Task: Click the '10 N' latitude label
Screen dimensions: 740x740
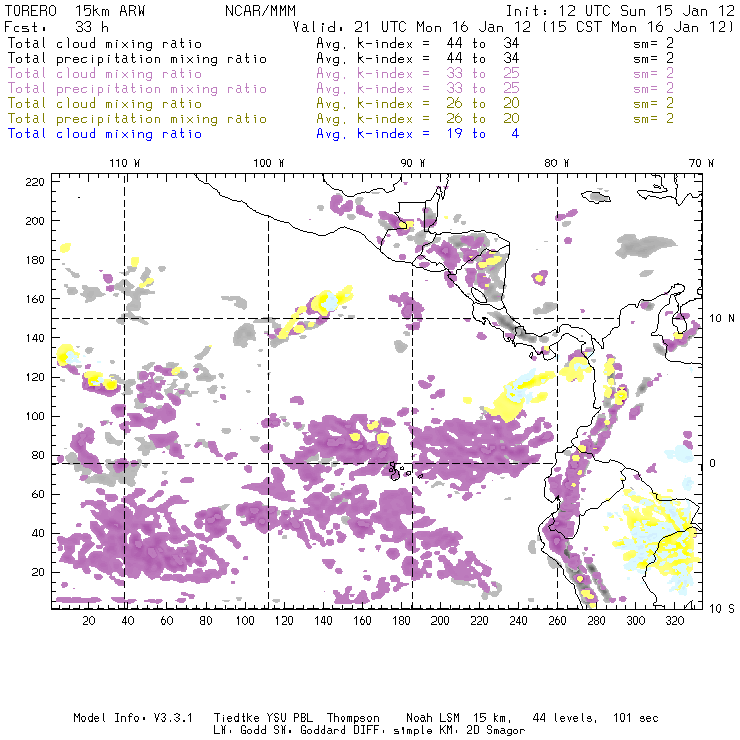Action: point(722,319)
